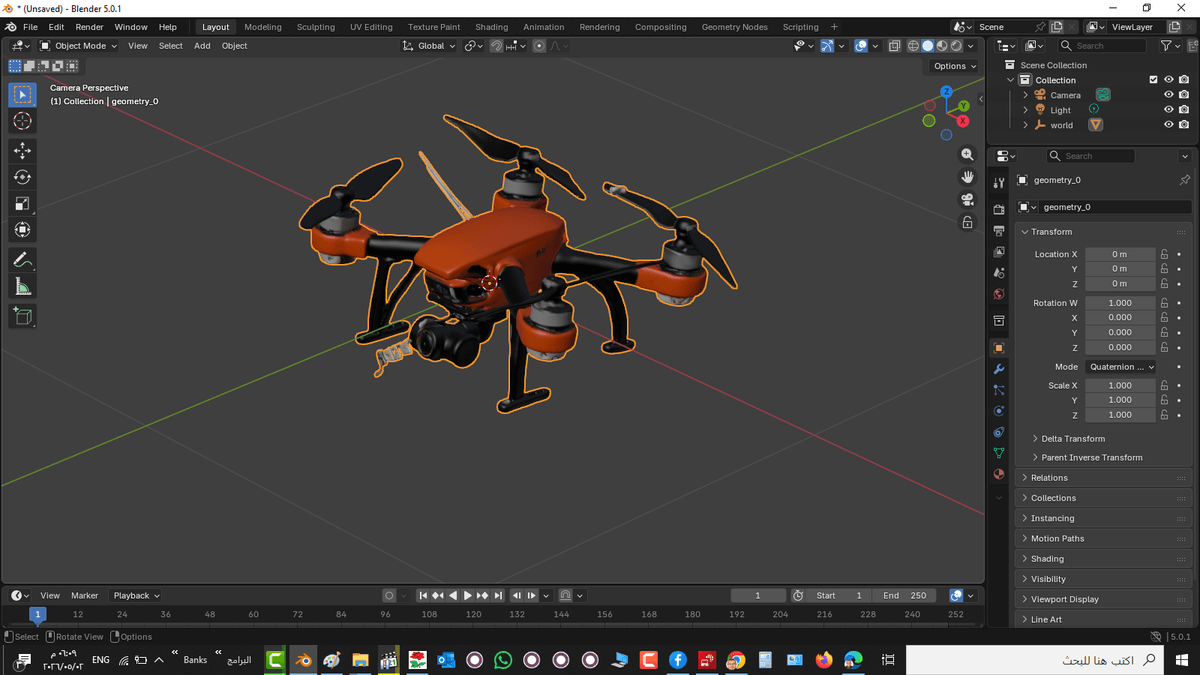
Task: Select the Annotate pencil tool
Action: pos(22,260)
